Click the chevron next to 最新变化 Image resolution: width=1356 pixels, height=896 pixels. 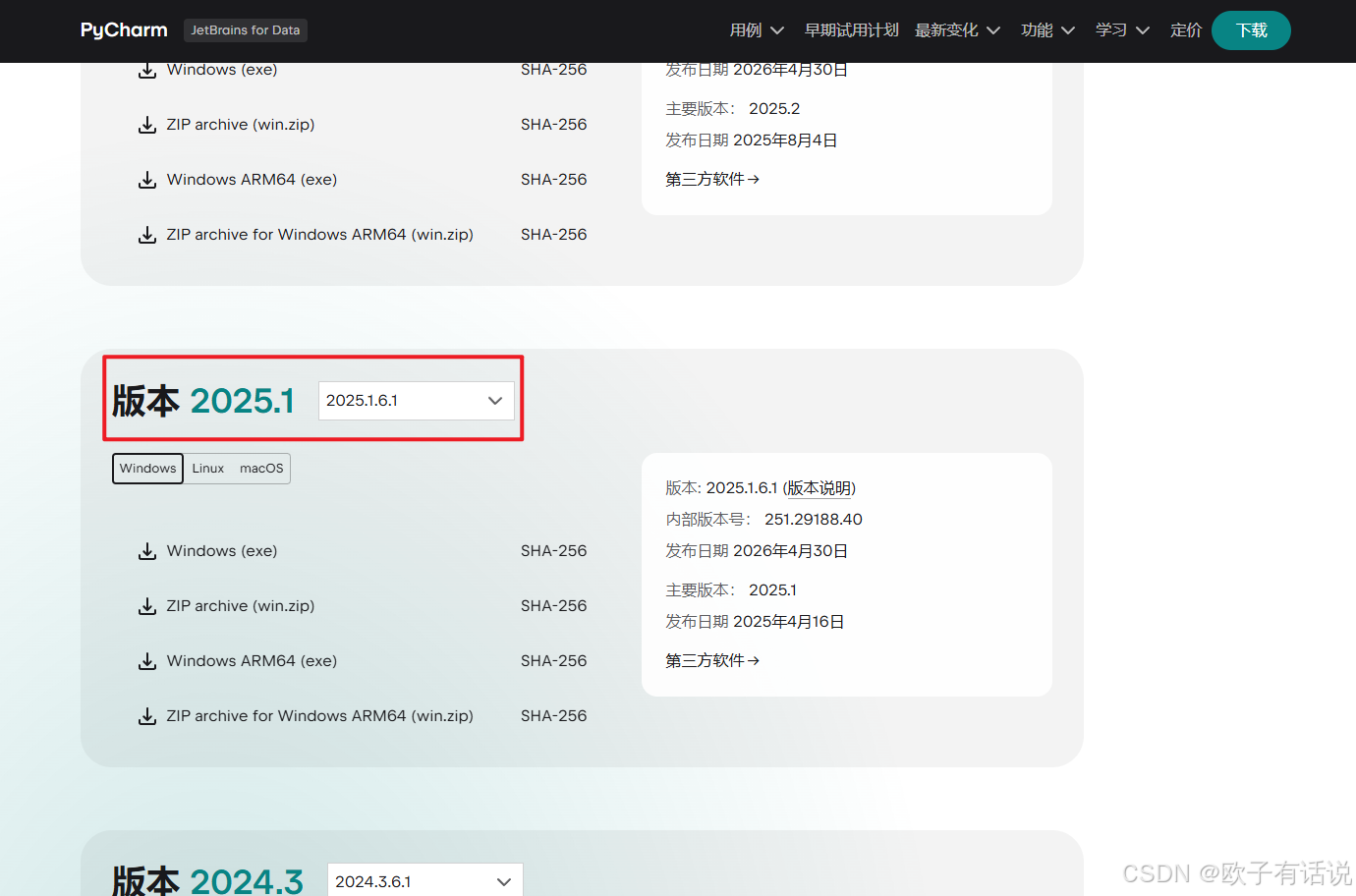tap(993, 30)
